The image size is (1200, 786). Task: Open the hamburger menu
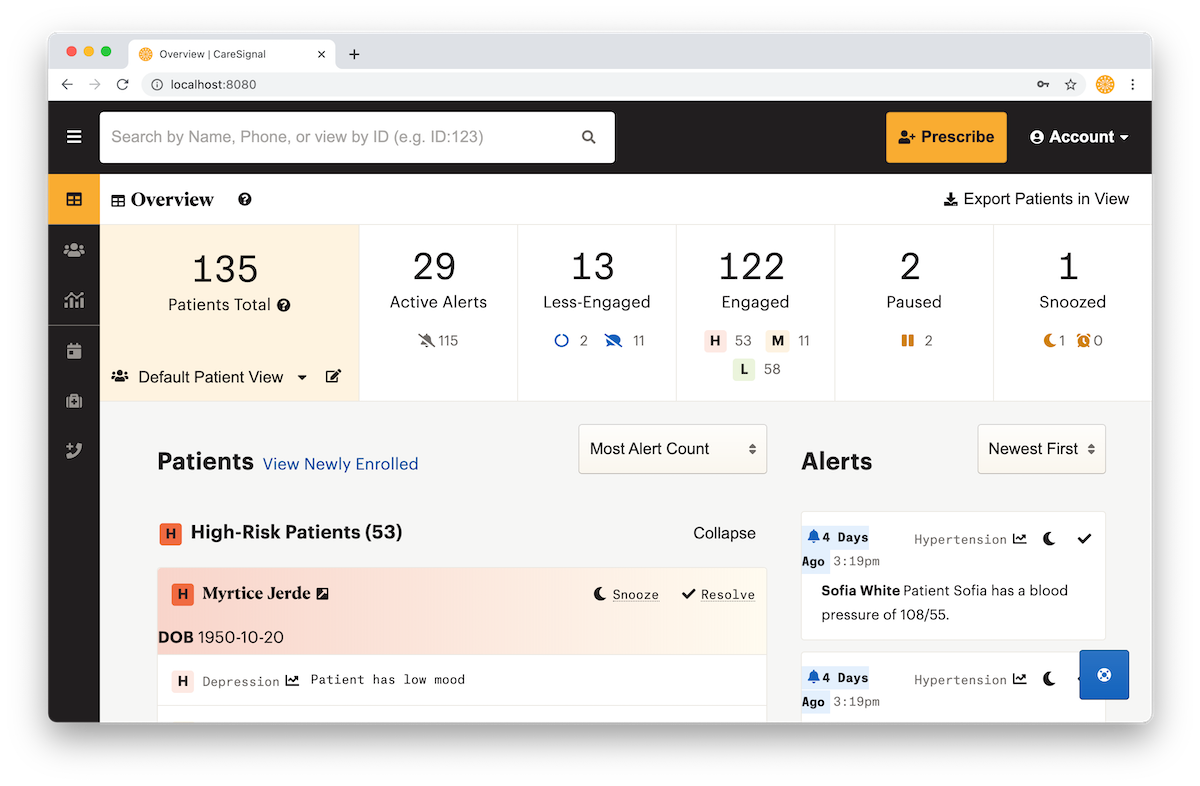[x=74, y=137]
